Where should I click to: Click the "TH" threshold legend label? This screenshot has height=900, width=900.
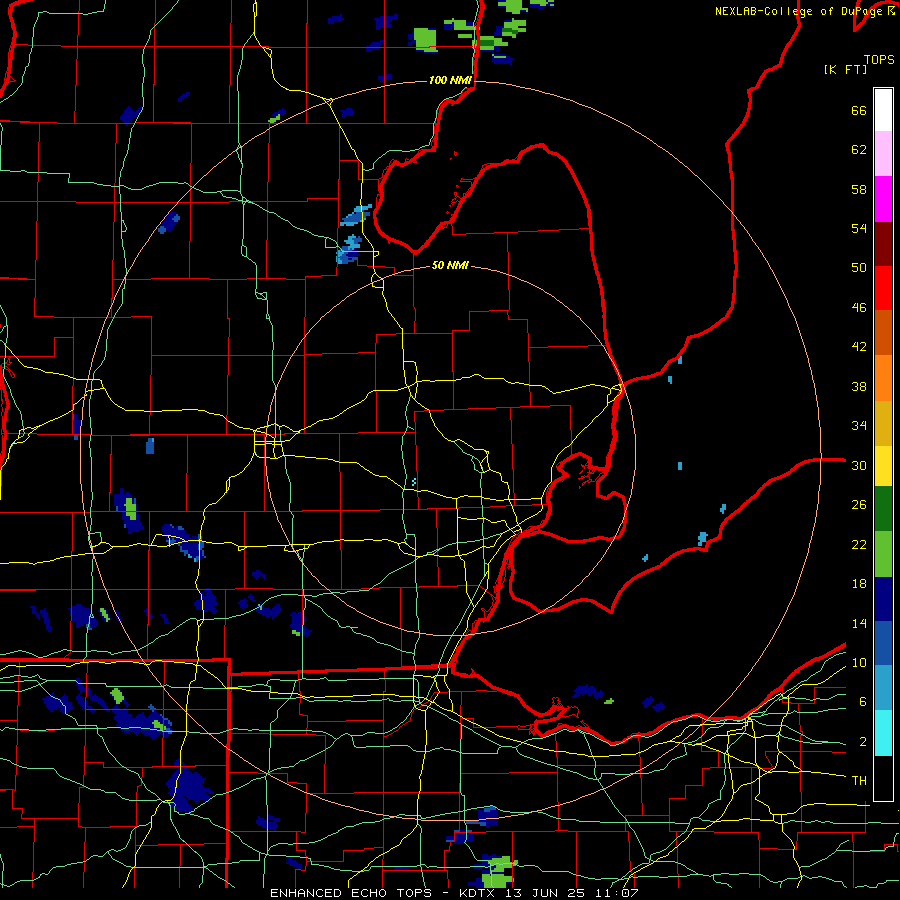point(859,780)
